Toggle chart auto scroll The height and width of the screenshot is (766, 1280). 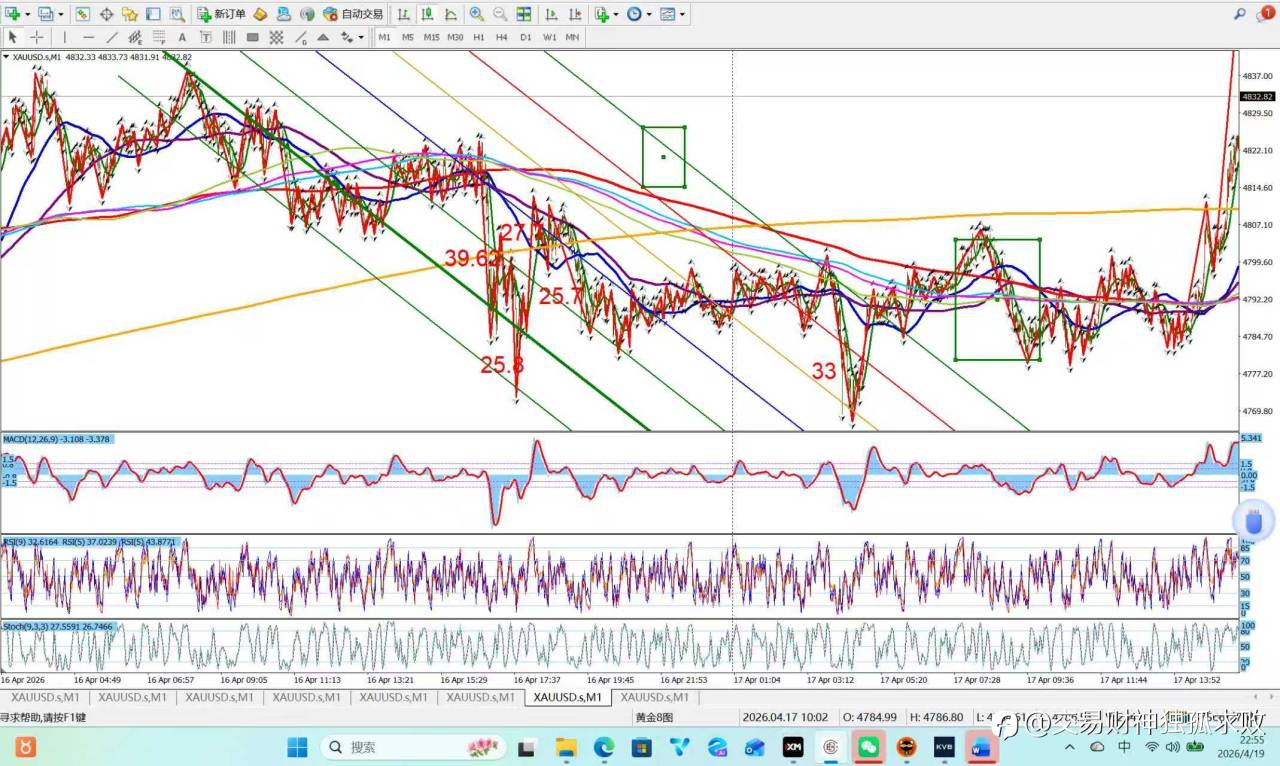pyautogui.click(x=551, y=14)
